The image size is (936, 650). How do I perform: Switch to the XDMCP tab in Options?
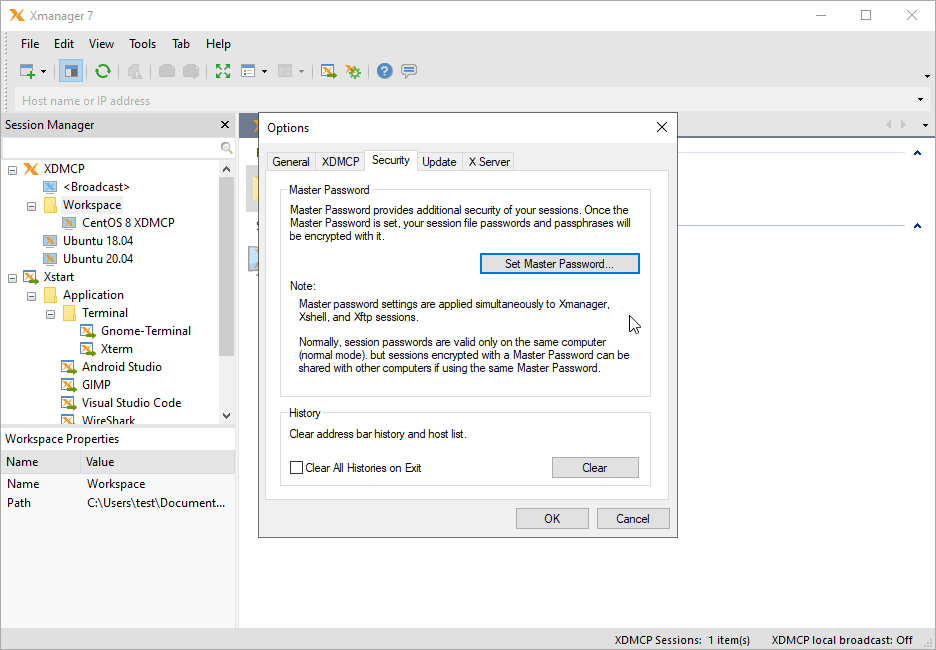[340, 162]
